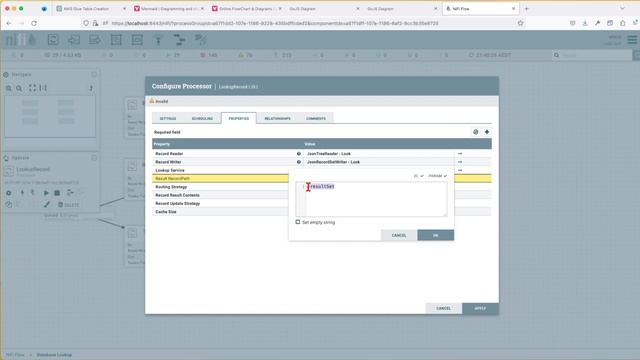Bookmark this page with the star icon

[x=520, y=23]
